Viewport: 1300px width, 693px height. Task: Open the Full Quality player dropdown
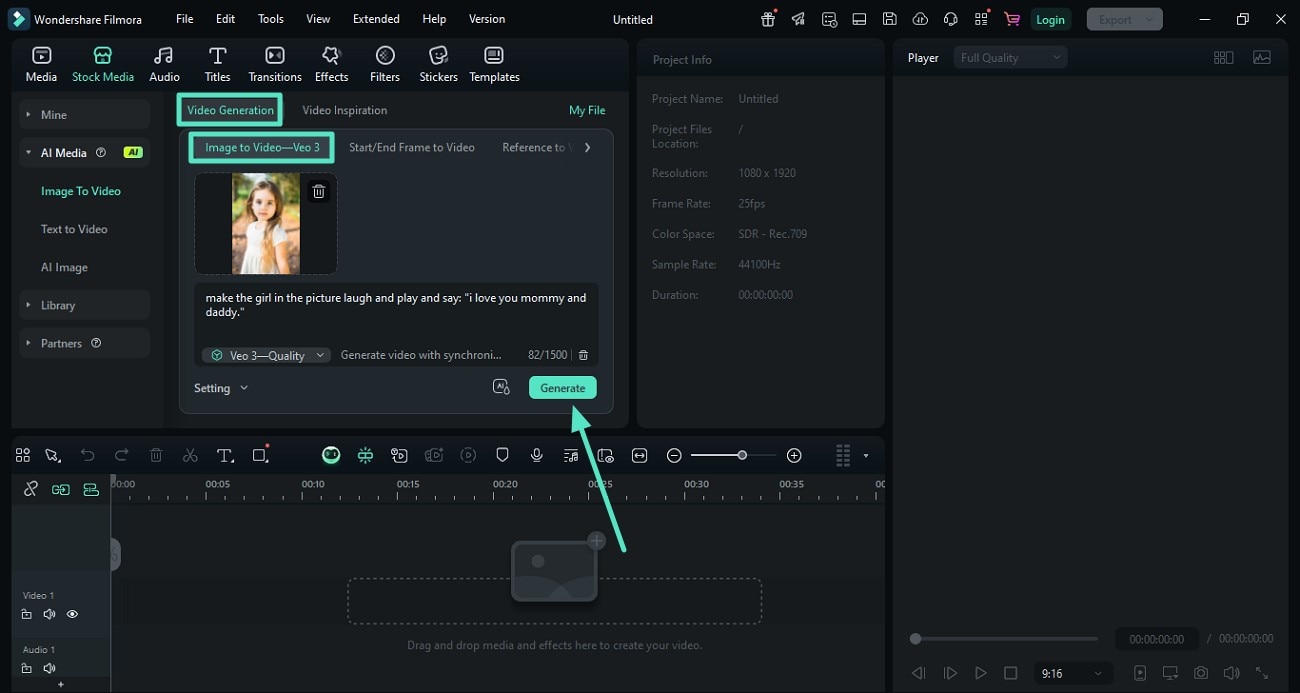[x=1010, y=58]
